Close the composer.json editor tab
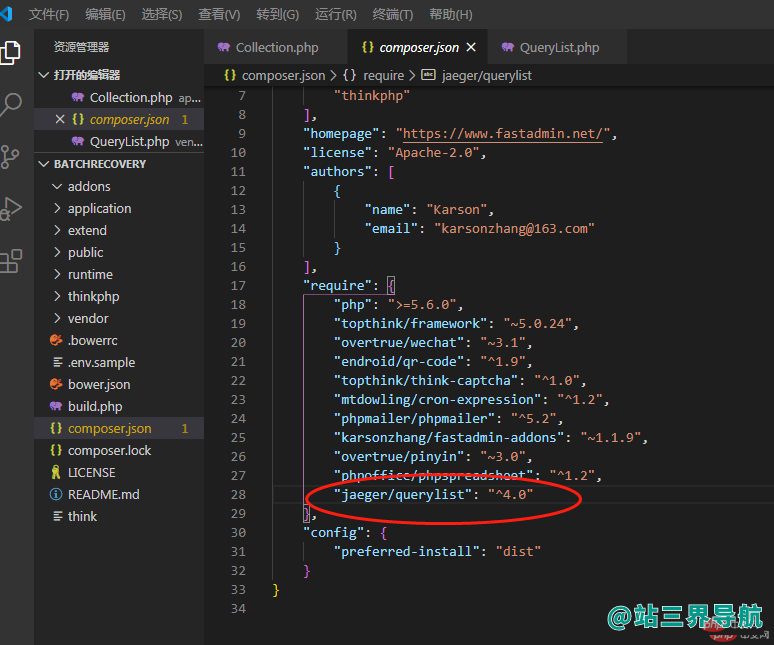The image size is (774, 645). click(471, 47)
